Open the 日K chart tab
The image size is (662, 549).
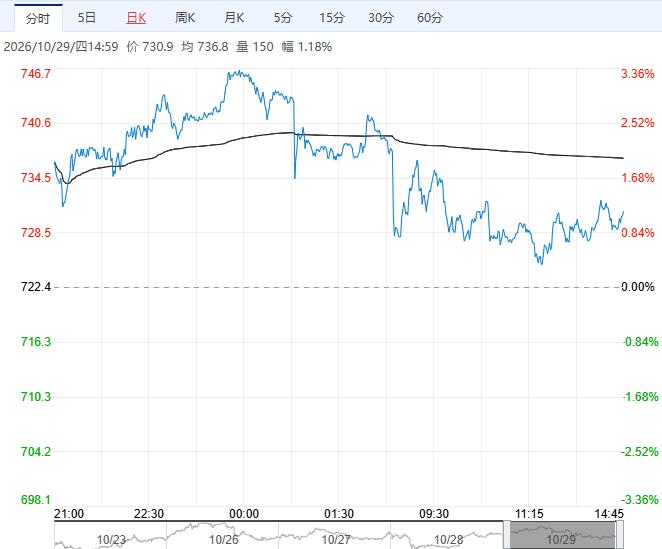click(136, 18)
